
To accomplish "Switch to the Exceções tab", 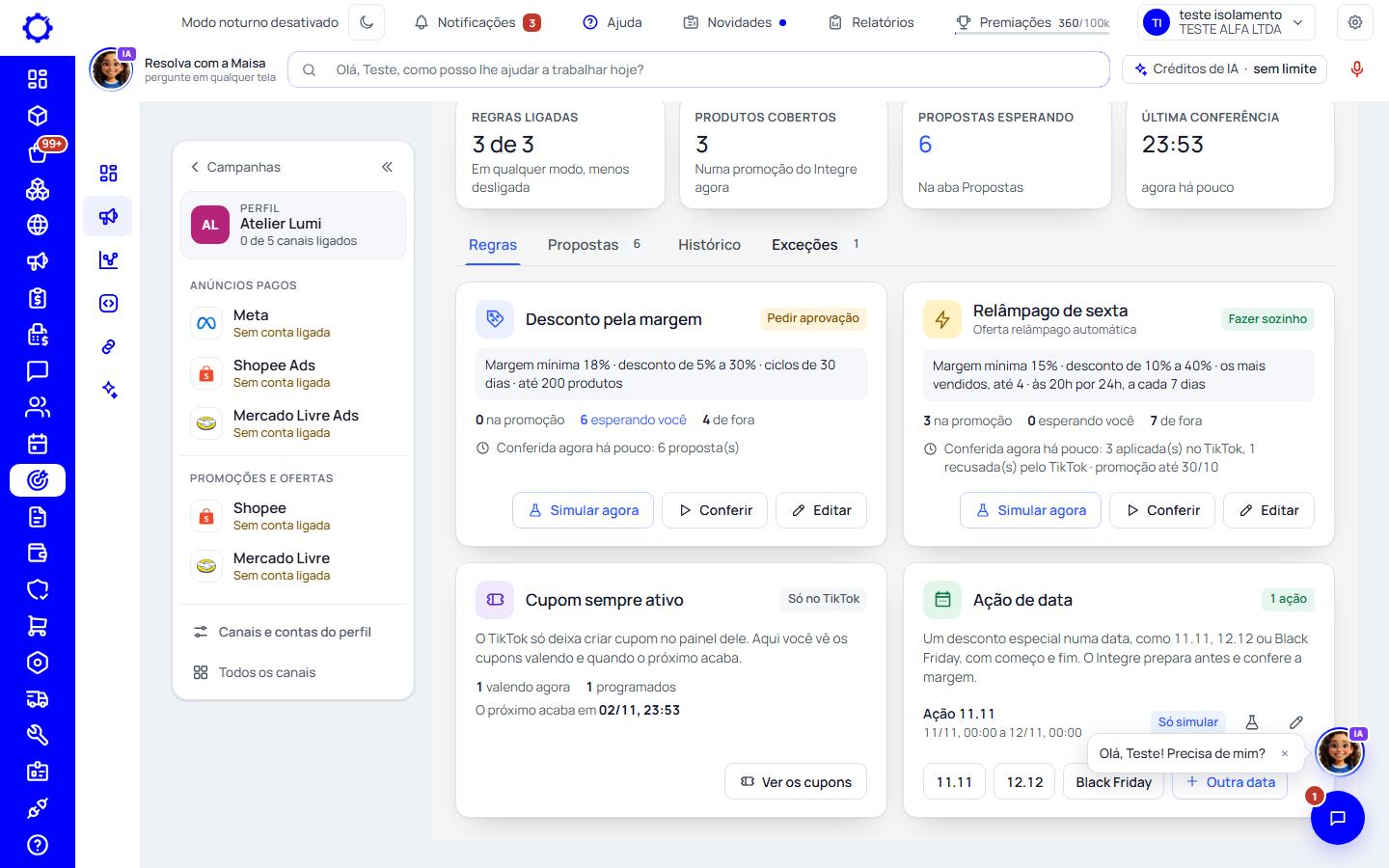I will [815, 245].
